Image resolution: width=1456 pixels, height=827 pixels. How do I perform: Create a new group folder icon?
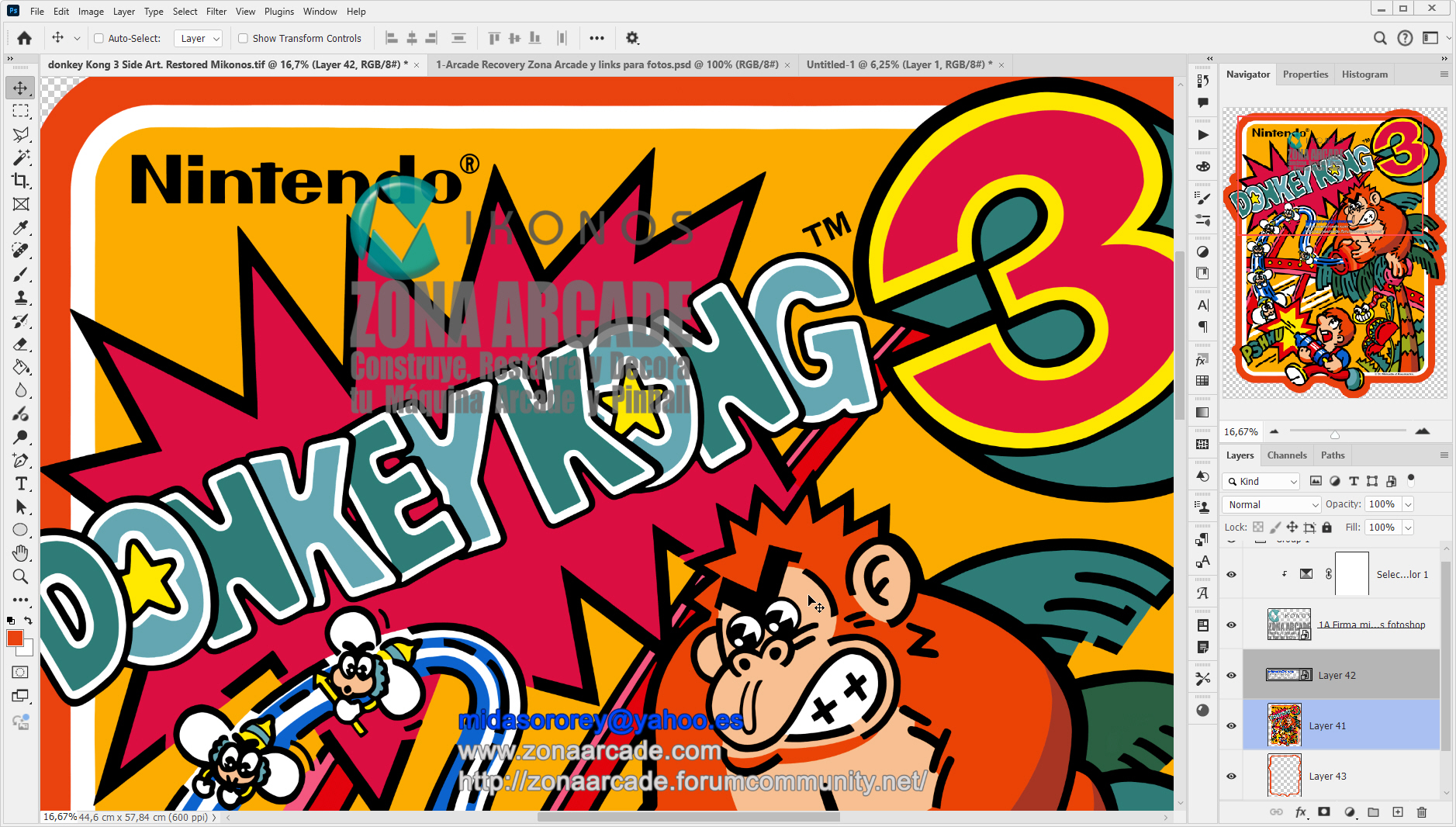1373,812
